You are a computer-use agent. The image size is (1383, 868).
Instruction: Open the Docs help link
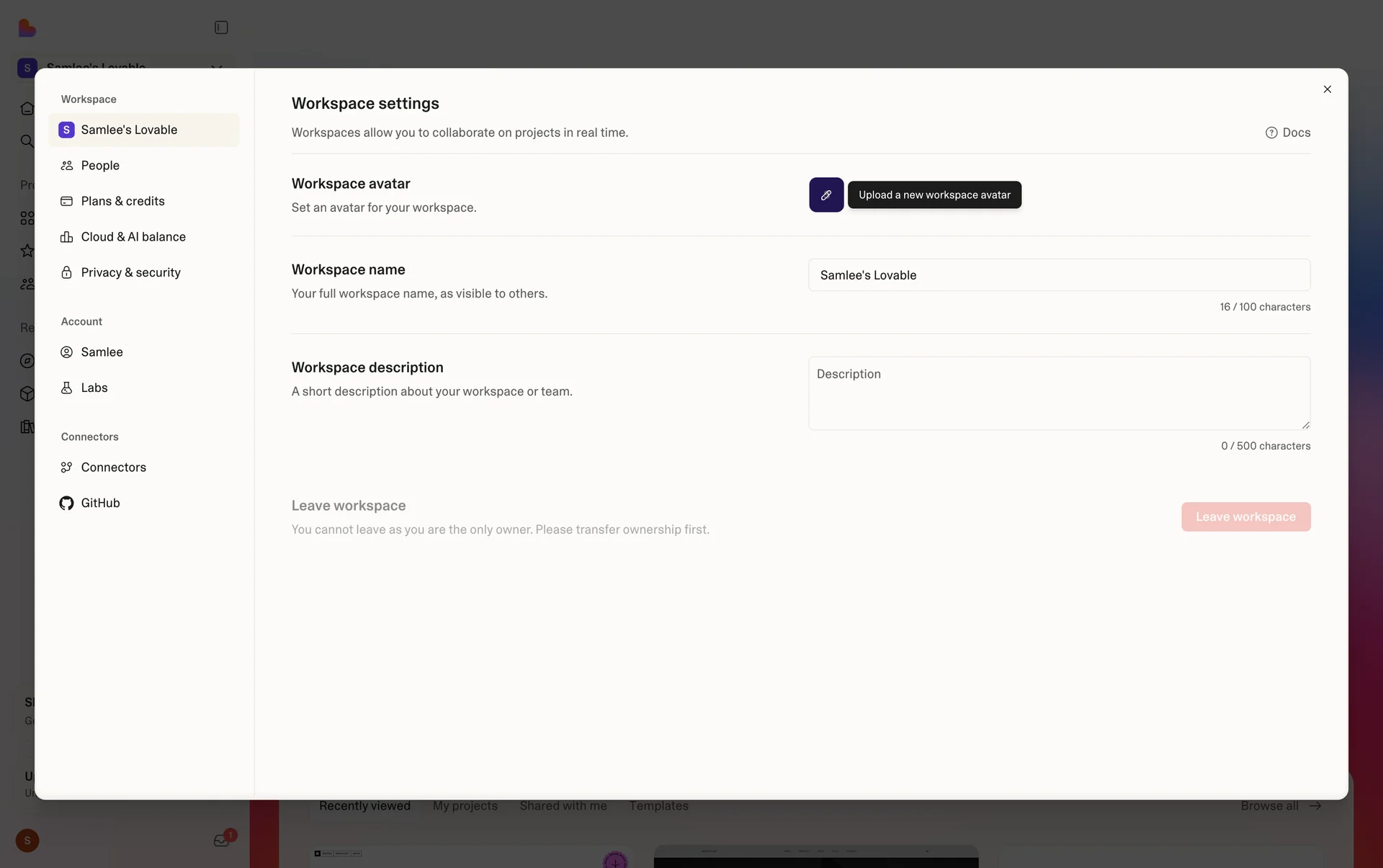[1288, 133]
